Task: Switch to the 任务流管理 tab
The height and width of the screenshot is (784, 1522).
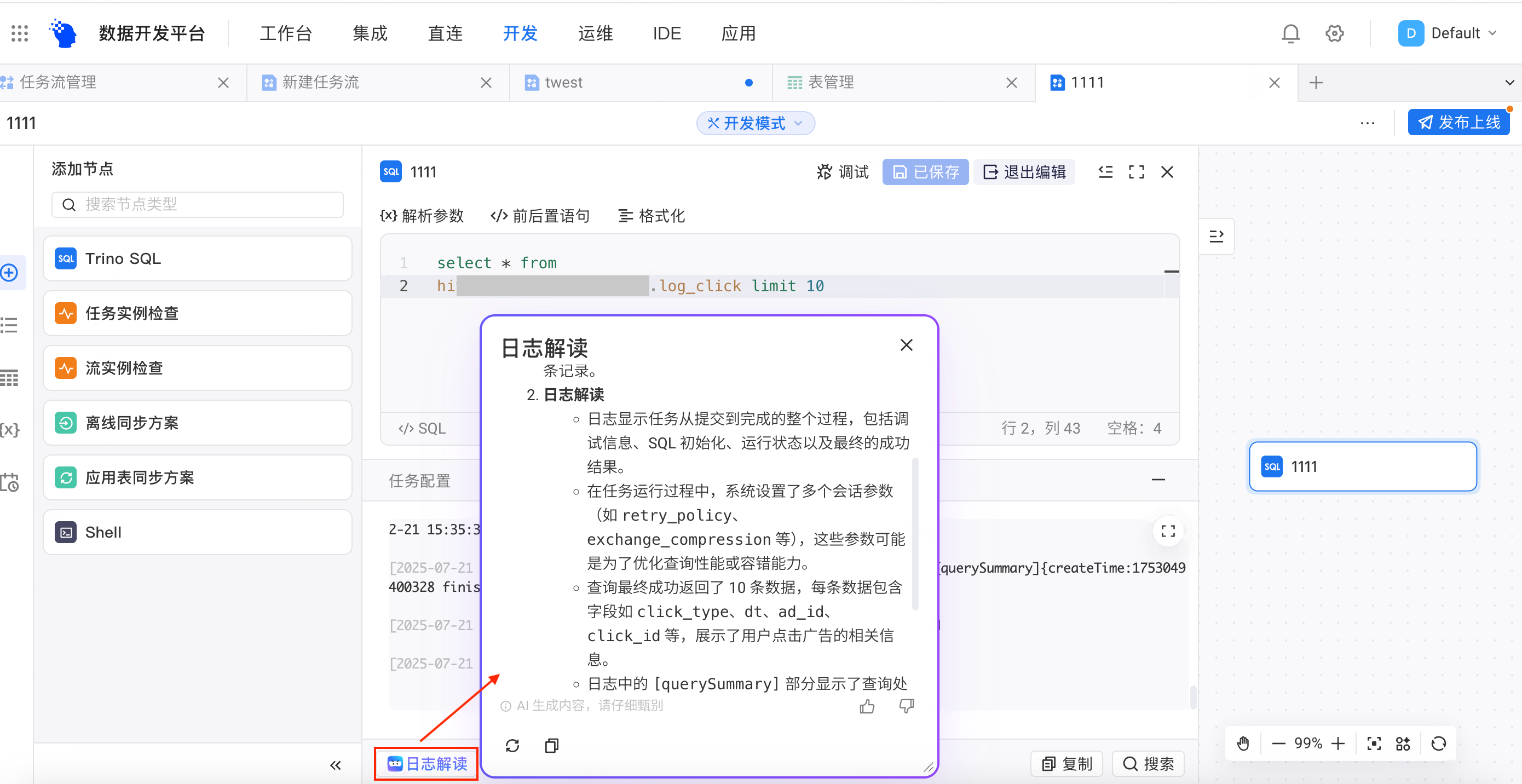Action: click(x=59, y=82)
